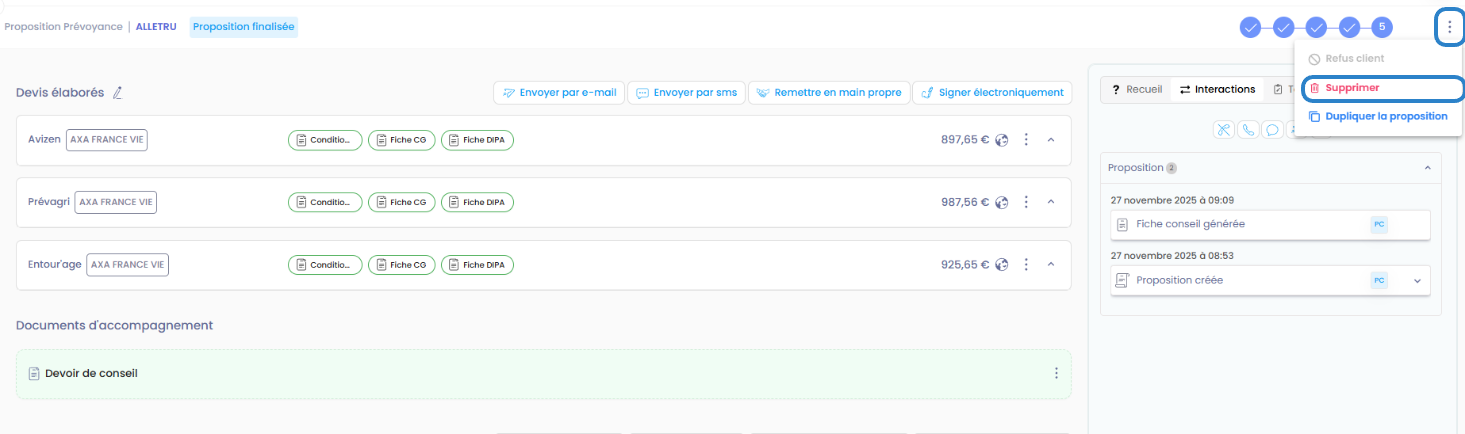Open Fiche CG for the Entour'age quote
This screenshot has height=434, width=1465.
pyautogui.click(x=402, y=265)
